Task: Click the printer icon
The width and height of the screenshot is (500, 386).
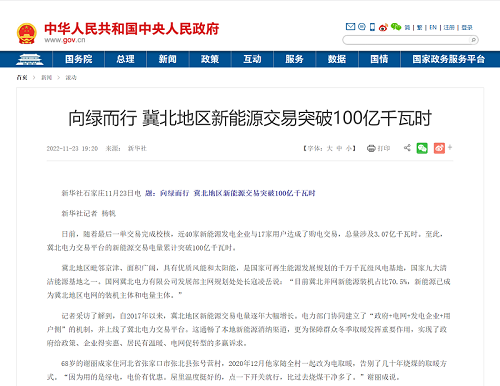Action: click(371, 148)
